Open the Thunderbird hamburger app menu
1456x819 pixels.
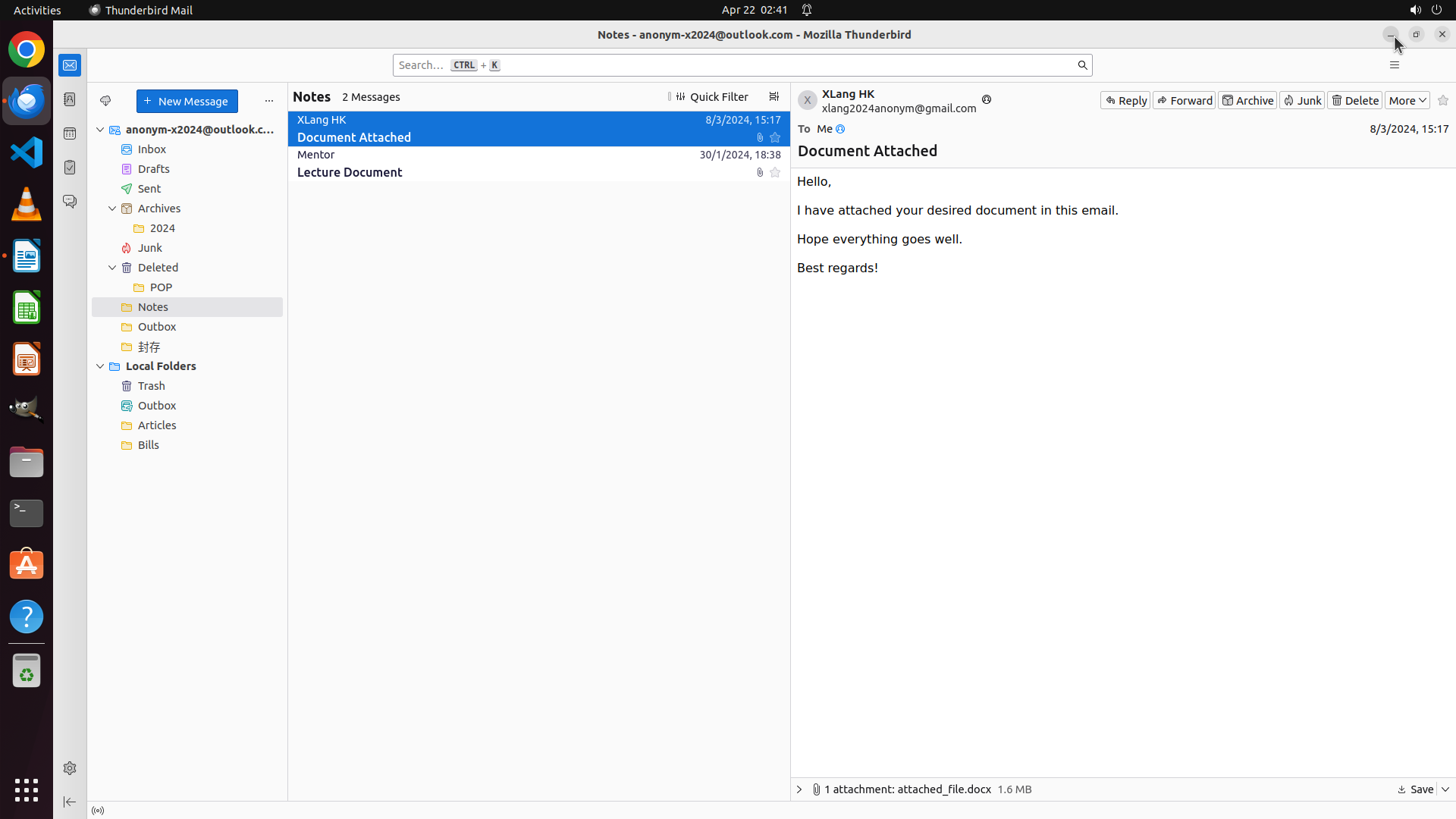[1394, 65]
